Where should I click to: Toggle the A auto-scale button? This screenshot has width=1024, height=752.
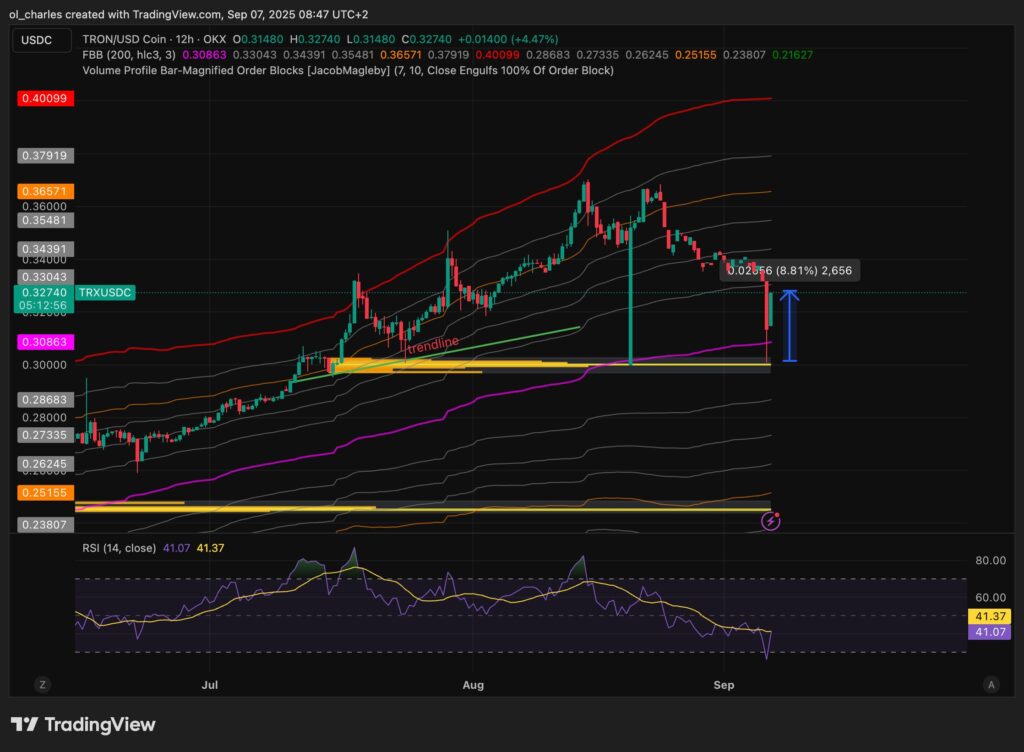click(990, 684)
